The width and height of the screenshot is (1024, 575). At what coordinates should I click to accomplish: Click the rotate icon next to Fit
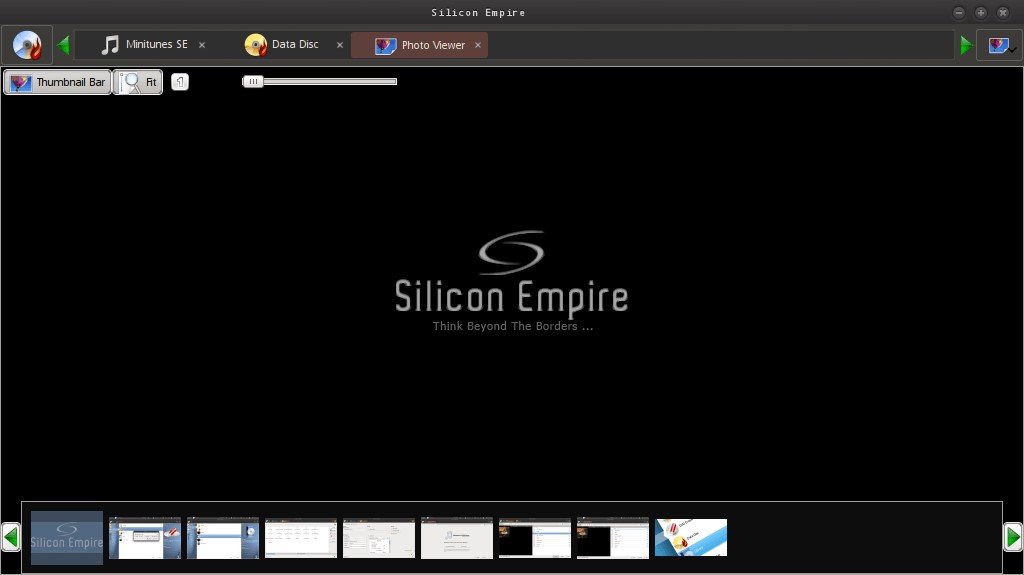coord(180,82)
